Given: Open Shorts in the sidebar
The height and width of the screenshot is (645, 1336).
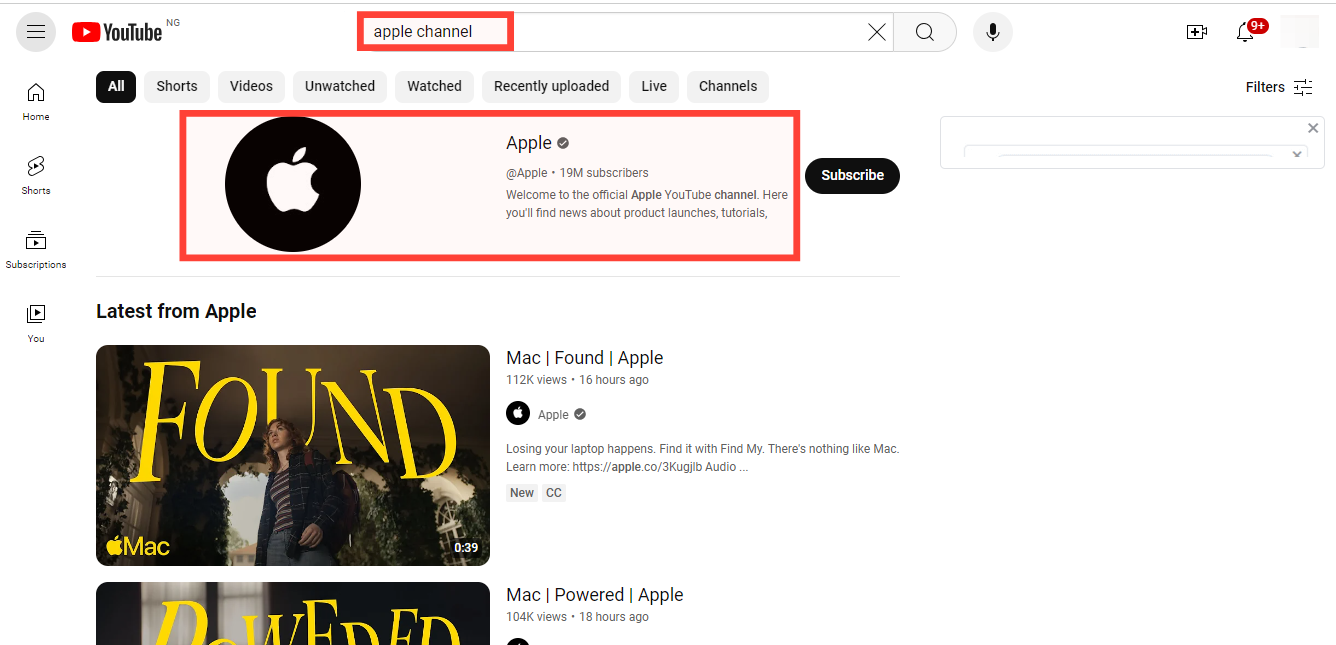Looking at the screenshot, I should [36, 176].
